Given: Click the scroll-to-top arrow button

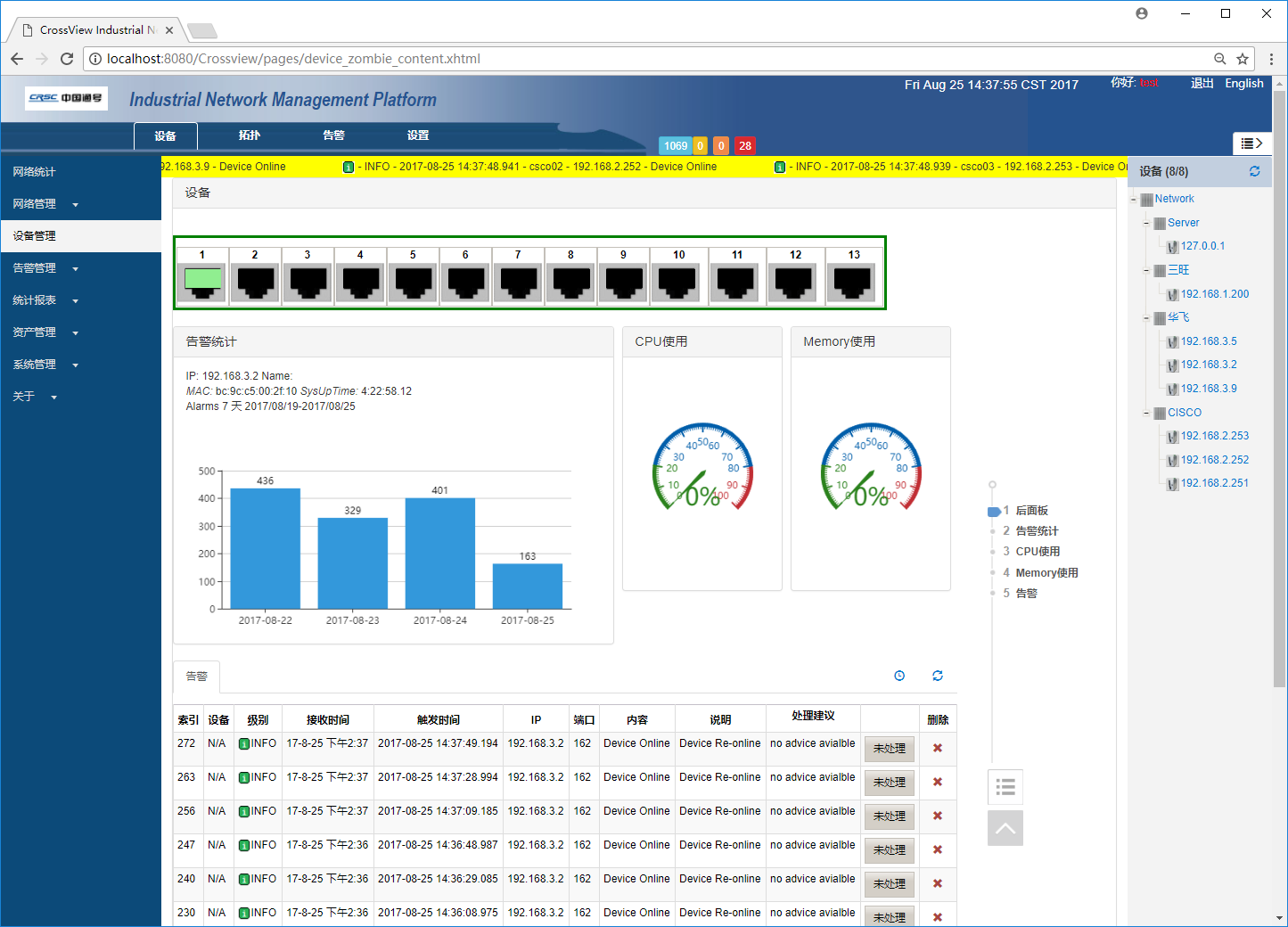Looking at the screenshot, I should click(x=1005, y=828).
